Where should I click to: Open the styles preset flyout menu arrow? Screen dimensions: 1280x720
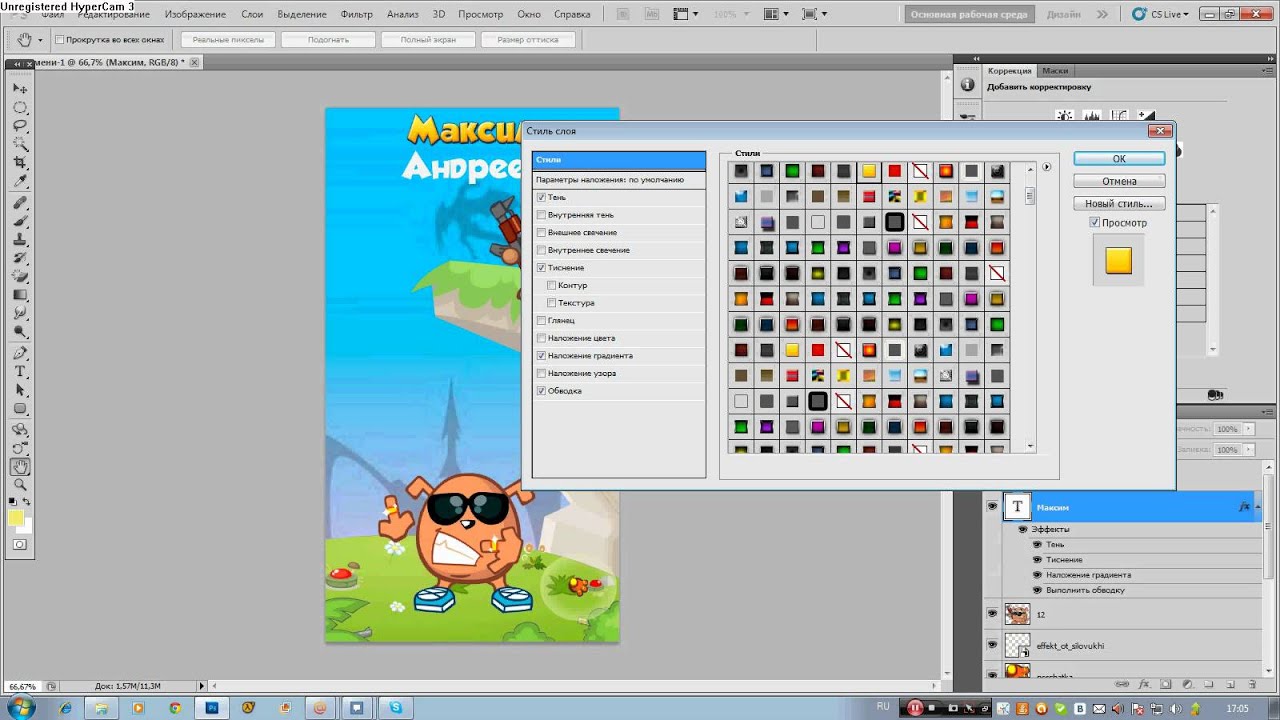[x=1046, y=167]
